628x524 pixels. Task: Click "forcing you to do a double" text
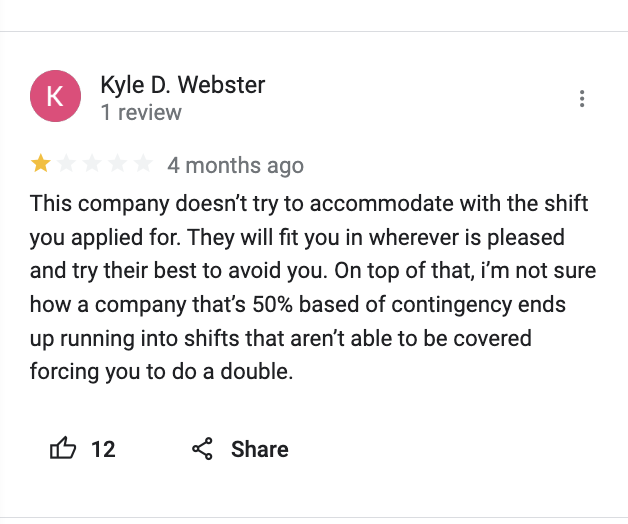tap(161, 372)
